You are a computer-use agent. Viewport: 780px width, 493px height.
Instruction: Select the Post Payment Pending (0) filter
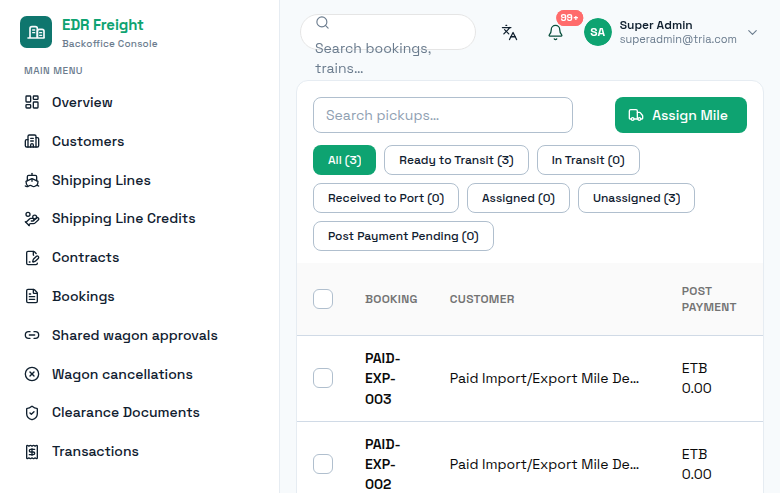point(403,236)
